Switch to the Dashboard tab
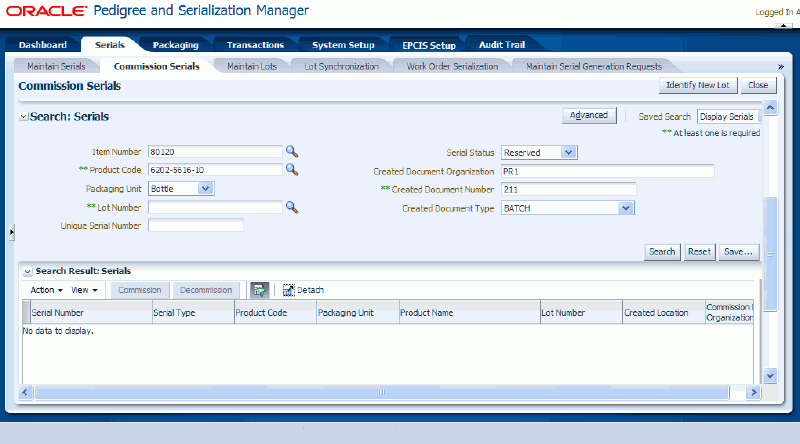800x444 pixels. pos(43,45)
